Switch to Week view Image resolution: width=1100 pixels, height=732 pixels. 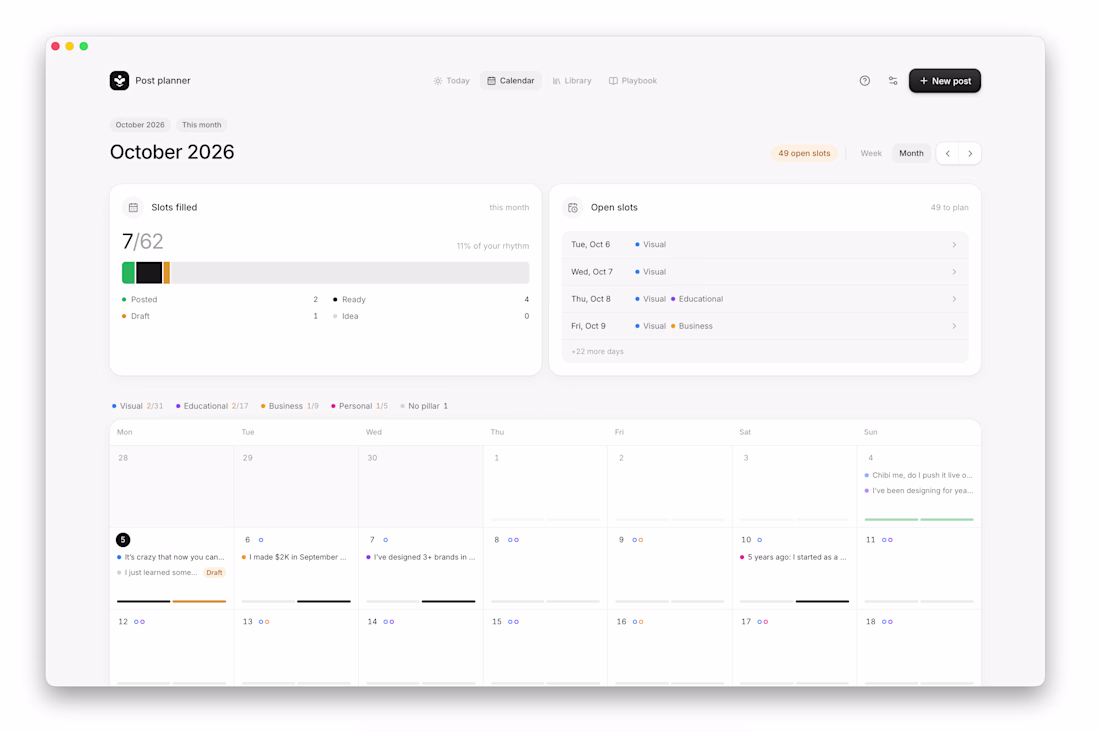pyautogui.click(x=871, y=154)
